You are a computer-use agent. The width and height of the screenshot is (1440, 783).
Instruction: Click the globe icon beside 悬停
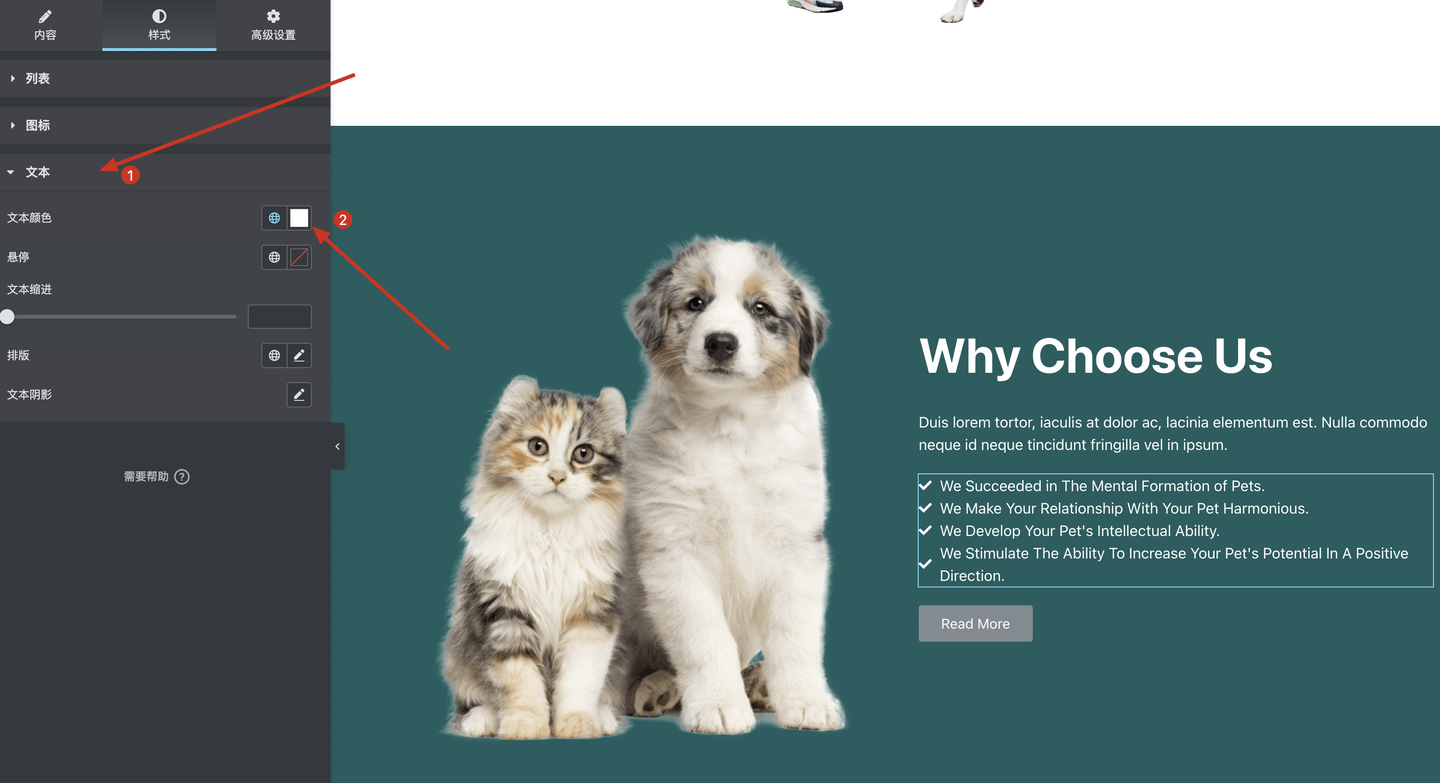coord(274,257)
